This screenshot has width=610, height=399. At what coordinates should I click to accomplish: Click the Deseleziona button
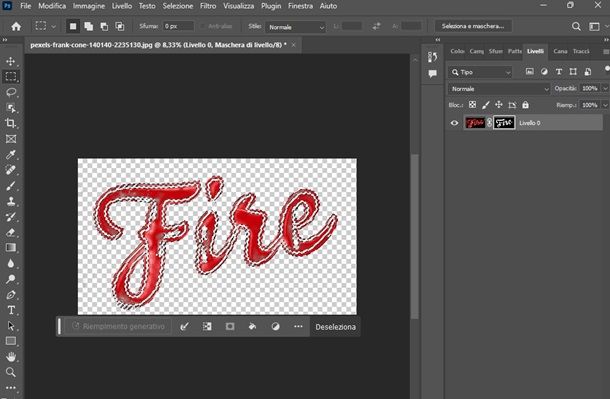pos(335,327)
